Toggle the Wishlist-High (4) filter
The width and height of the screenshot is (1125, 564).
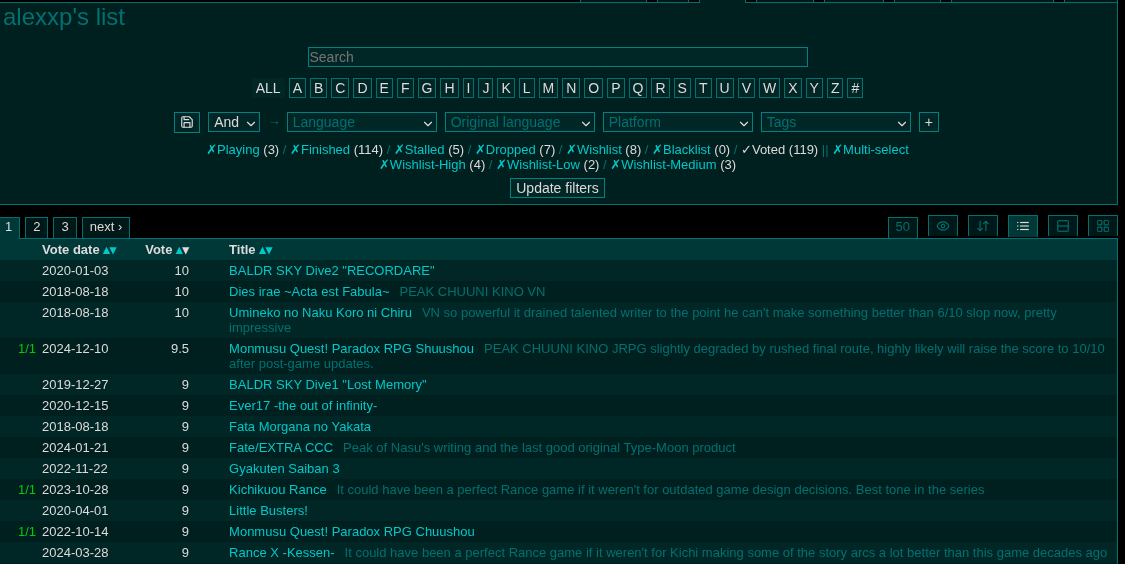pos(432,165)
